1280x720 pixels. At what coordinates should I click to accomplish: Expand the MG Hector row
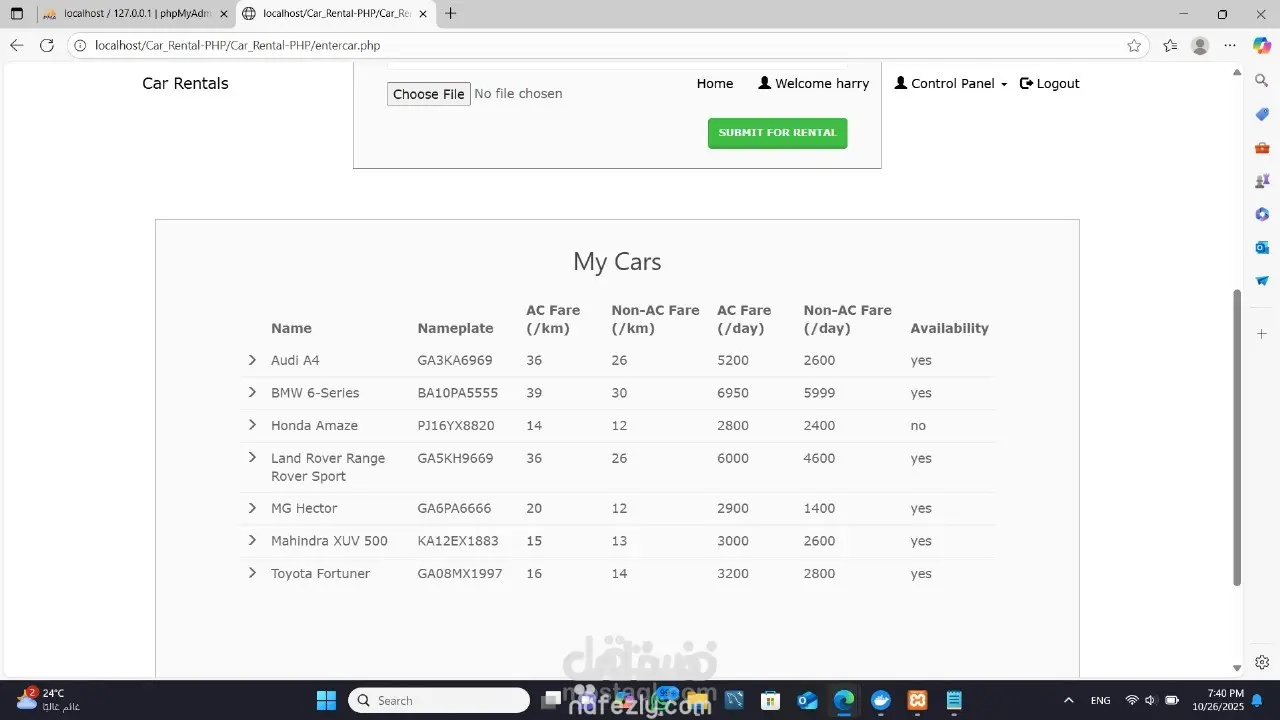point(252,508)
